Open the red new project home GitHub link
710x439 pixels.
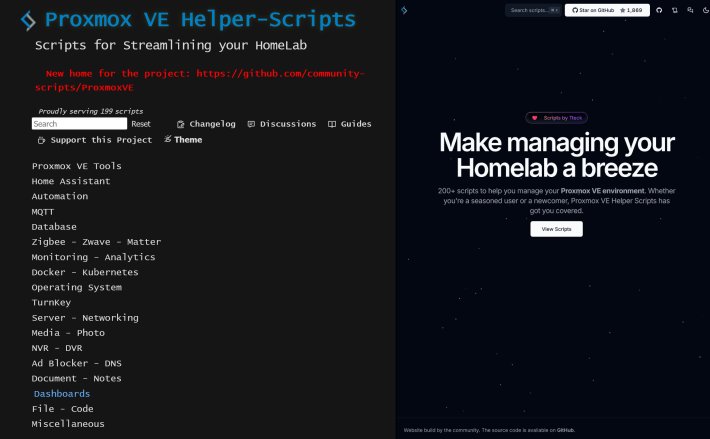pyautogui.click(x=199, y=80)
